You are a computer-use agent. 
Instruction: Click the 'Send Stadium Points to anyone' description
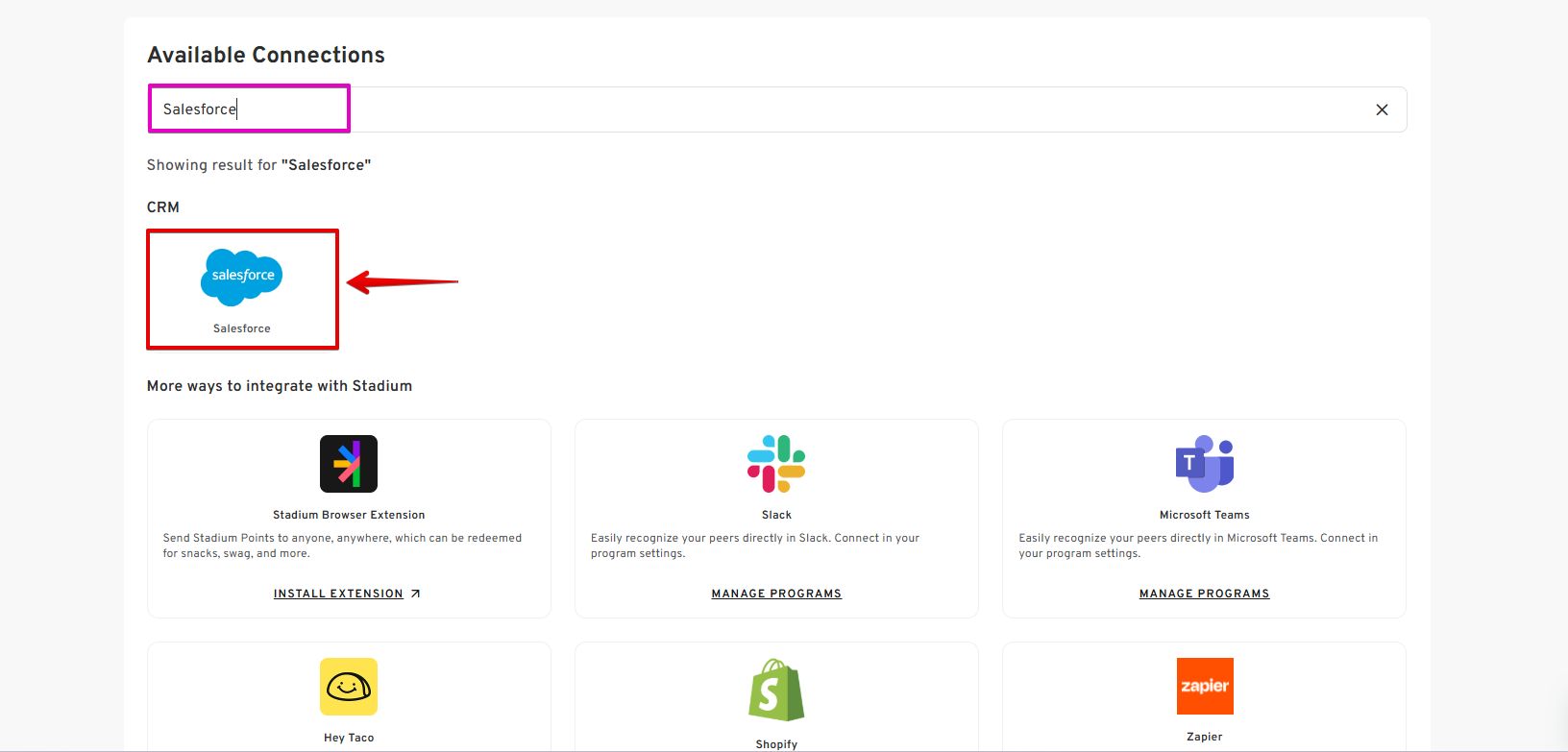pos(342,546)
